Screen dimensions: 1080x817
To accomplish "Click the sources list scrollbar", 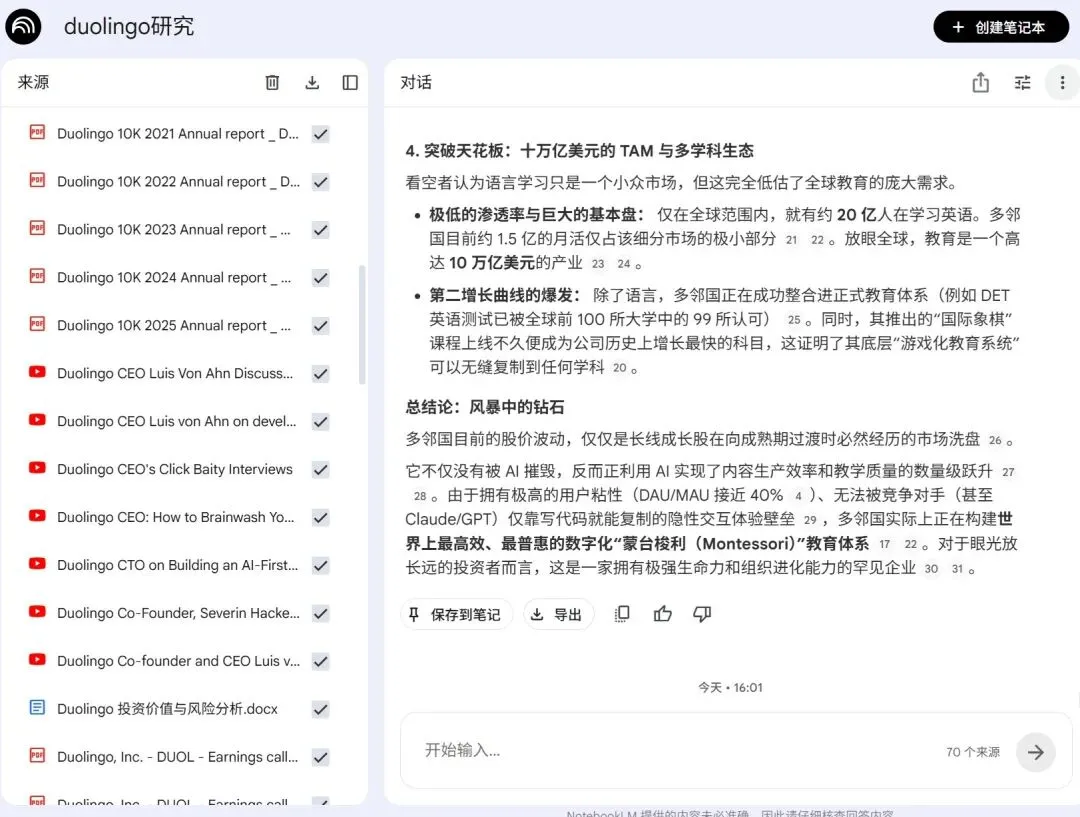I will coord(362,324).
